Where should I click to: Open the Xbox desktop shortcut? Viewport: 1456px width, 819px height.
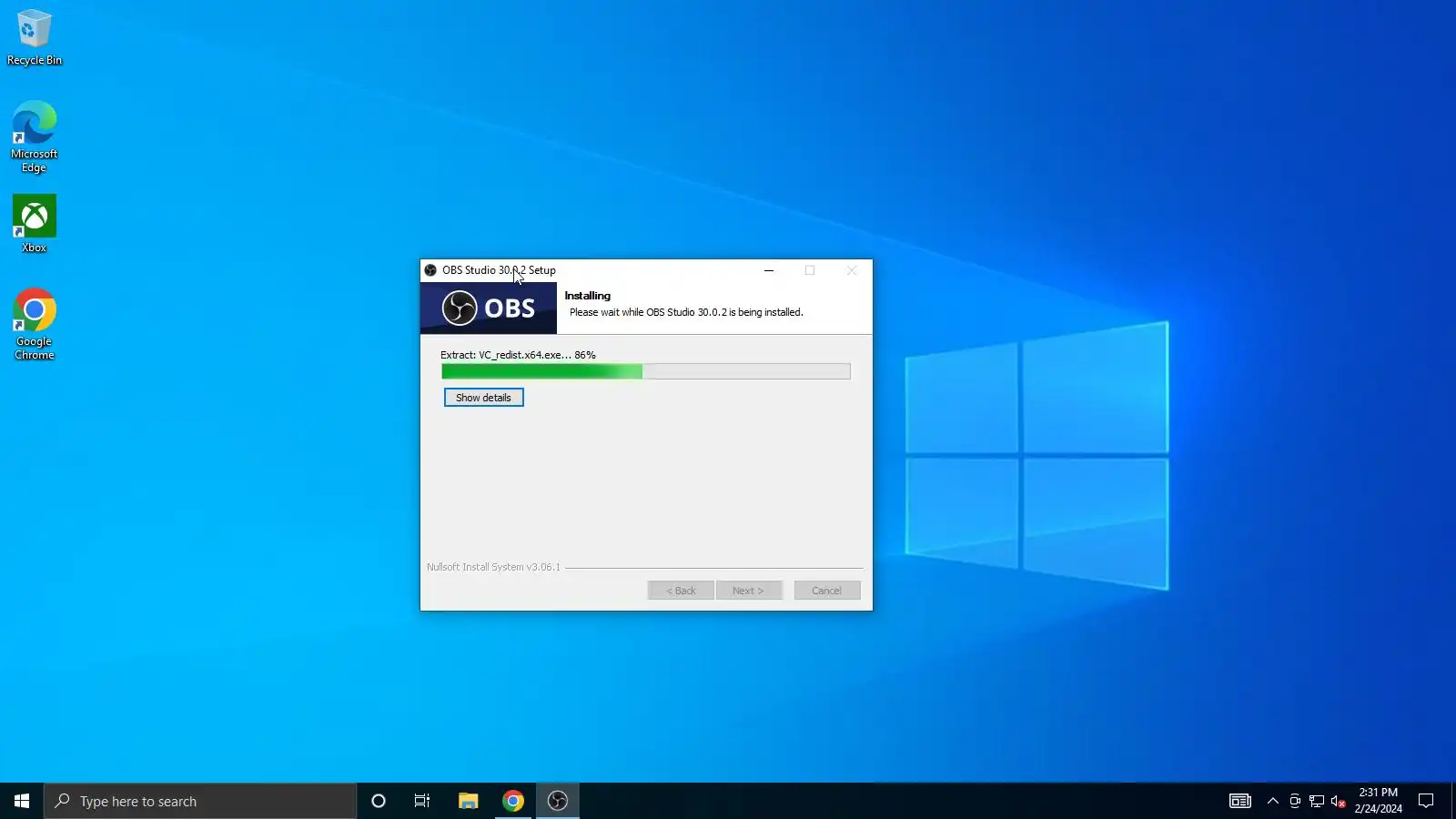[34, 224]
